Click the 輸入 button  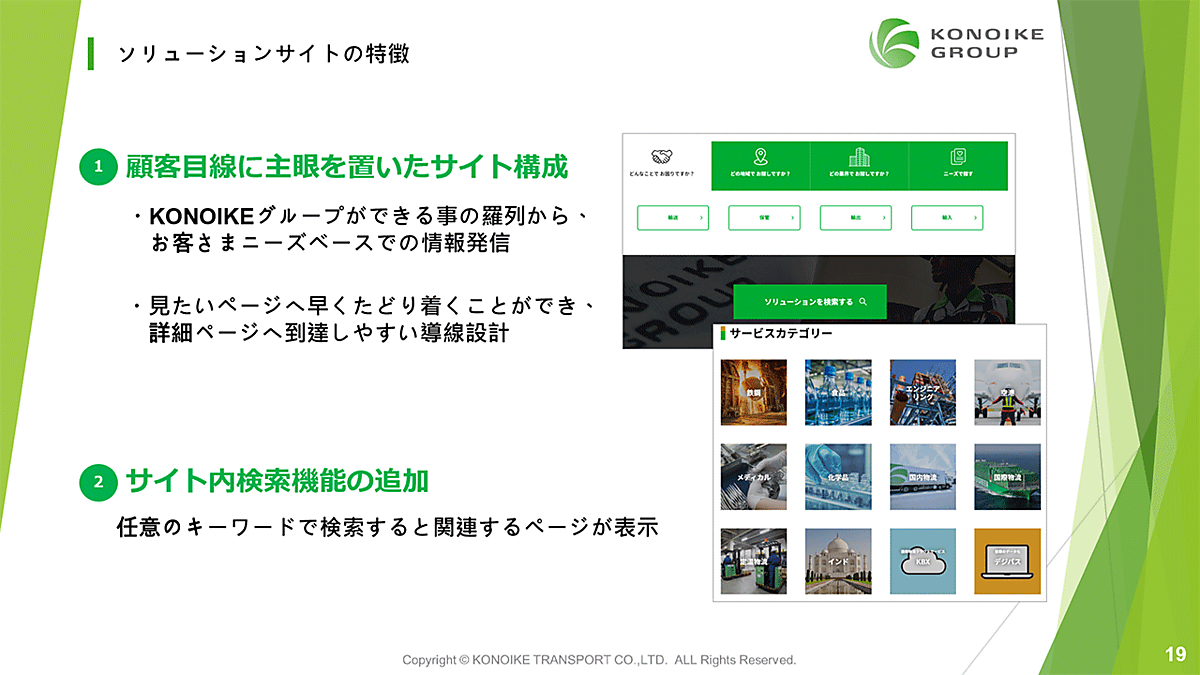[x=947, y=217]
